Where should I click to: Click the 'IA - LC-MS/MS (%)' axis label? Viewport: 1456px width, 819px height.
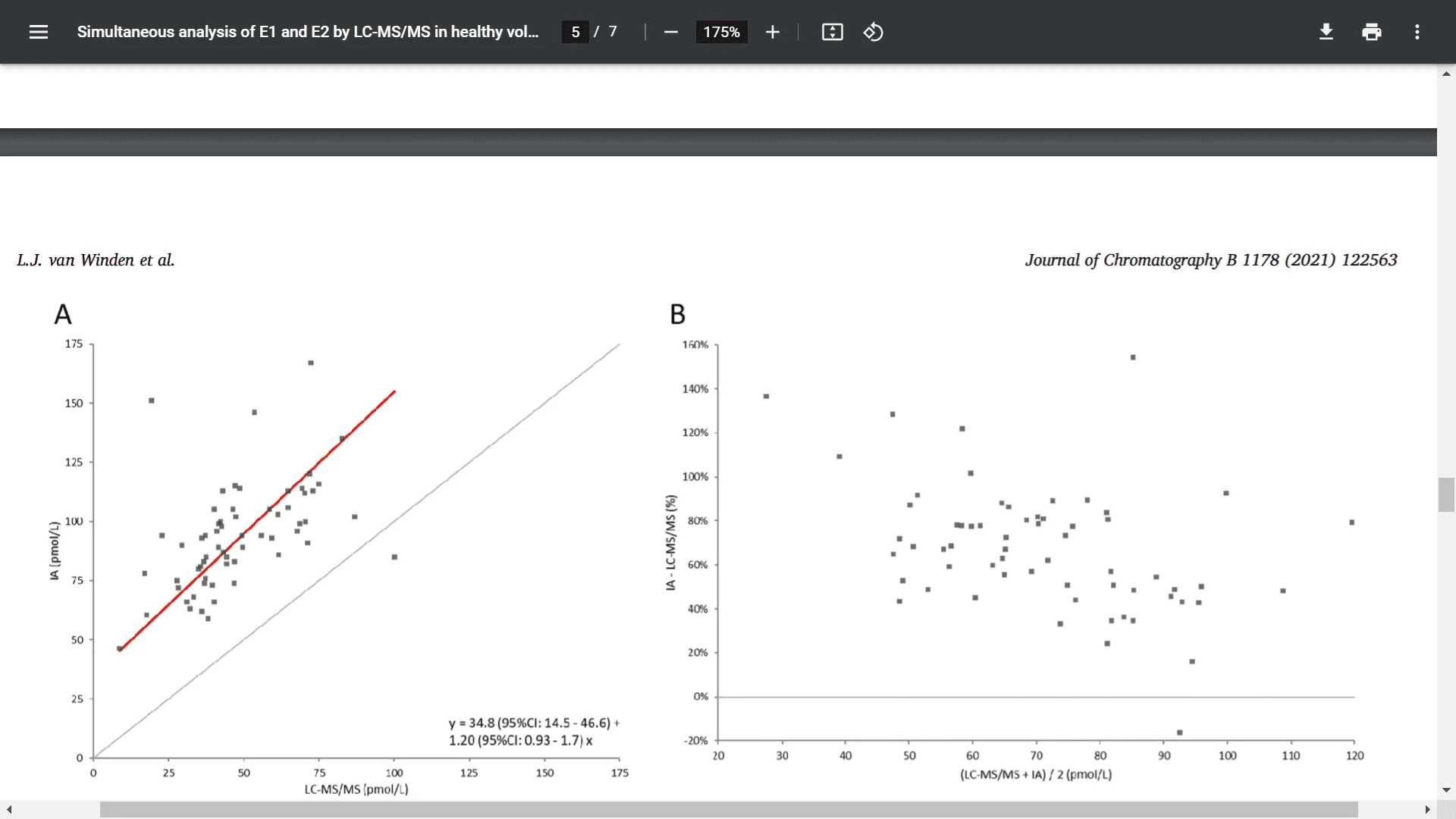[x=670, y=543]
